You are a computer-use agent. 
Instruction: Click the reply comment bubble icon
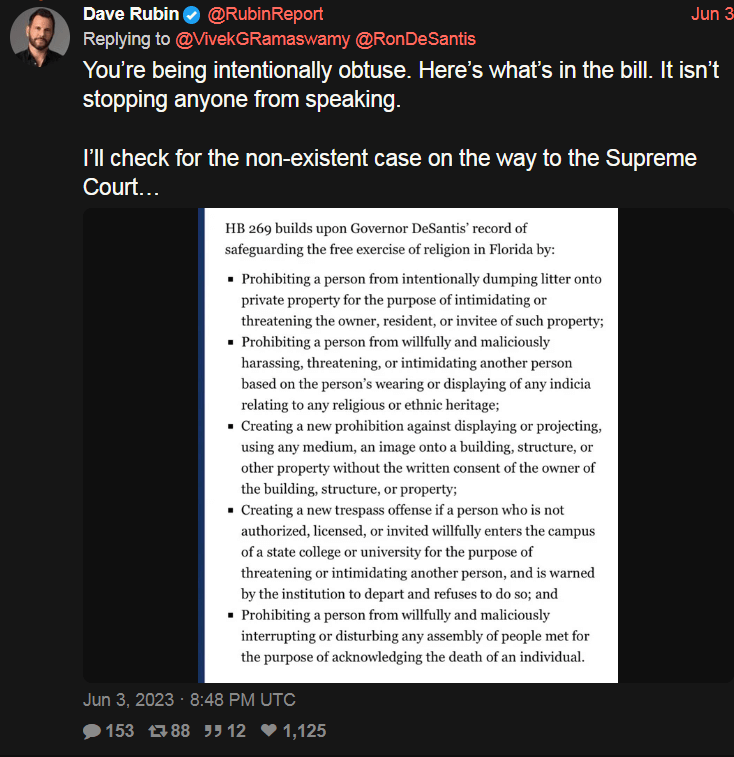pos(92,731)
